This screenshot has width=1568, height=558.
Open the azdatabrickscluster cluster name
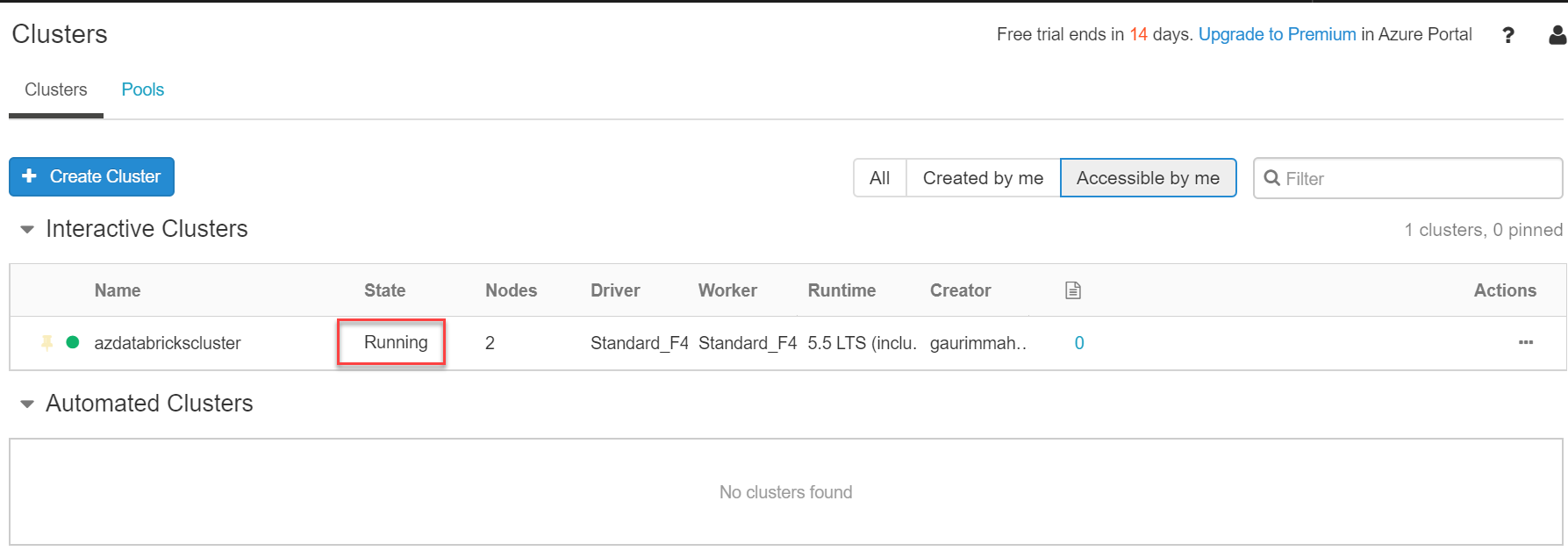(x=168, y=343)
